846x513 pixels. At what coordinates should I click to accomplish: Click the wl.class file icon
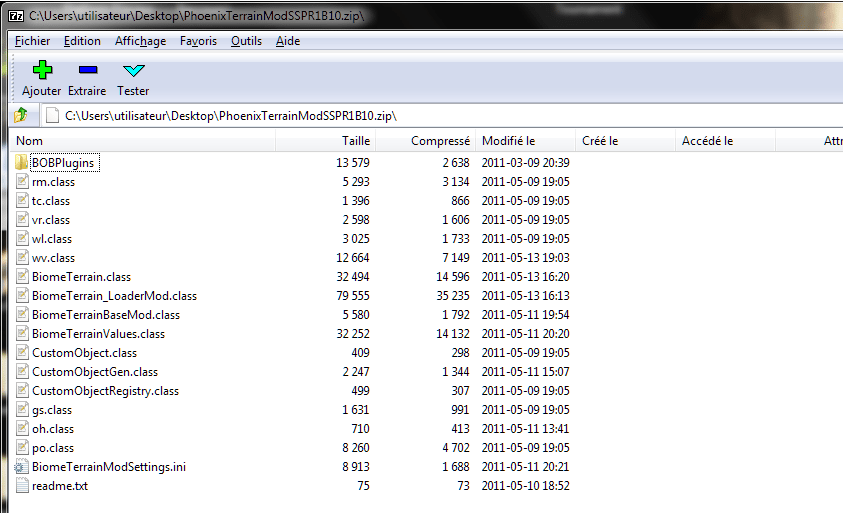22,238
